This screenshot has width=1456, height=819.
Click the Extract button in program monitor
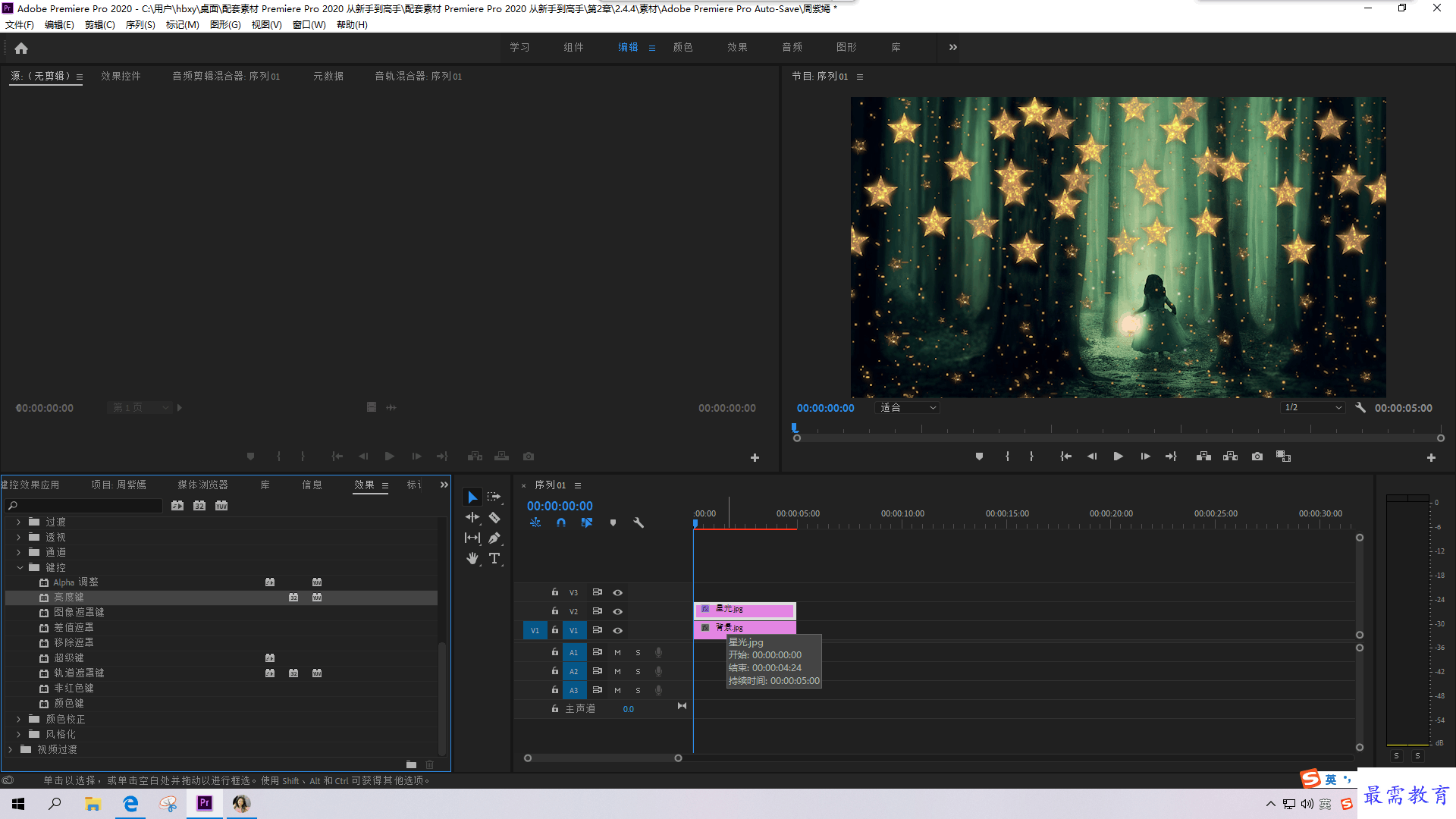point(1230,457)
